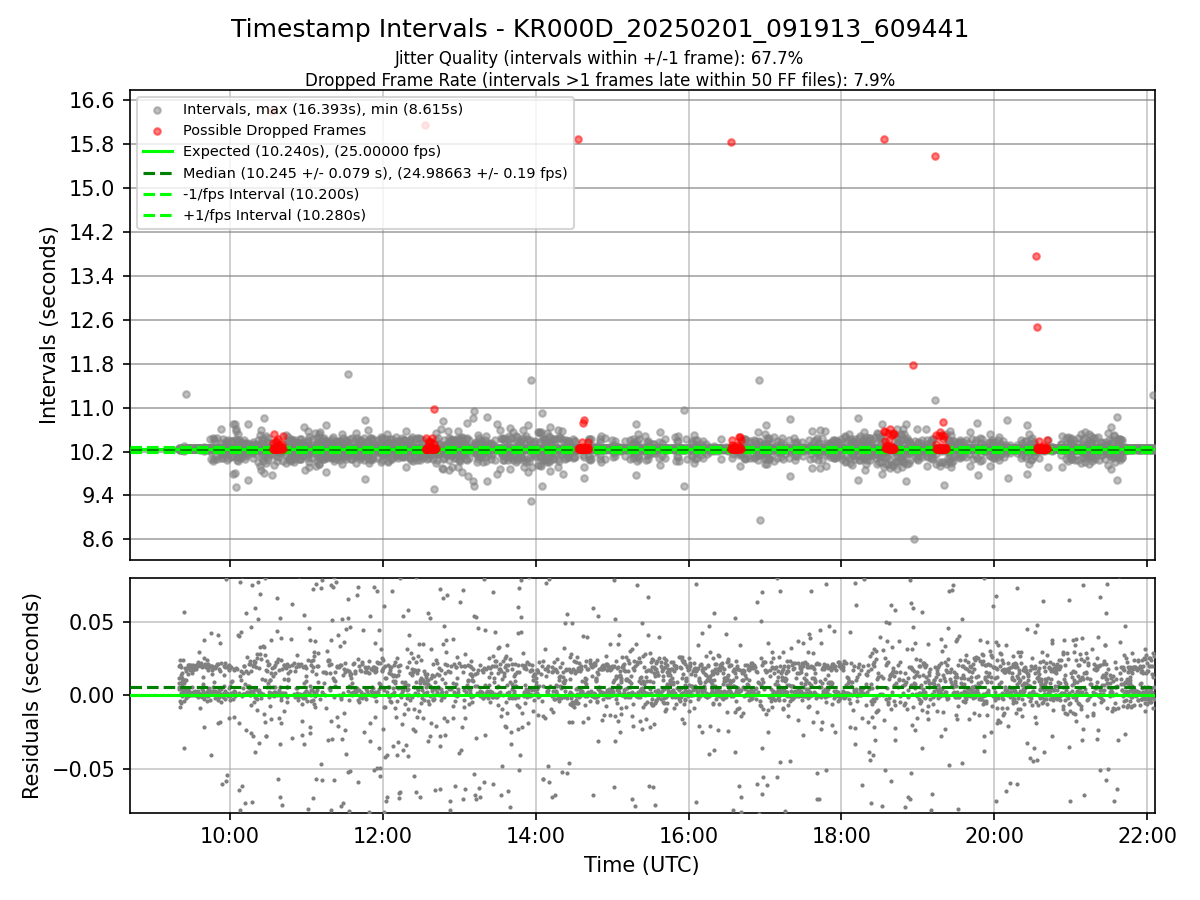Click residuals tick label 0.00
This screenshot has width=1200, height=900.
(93, 695)
